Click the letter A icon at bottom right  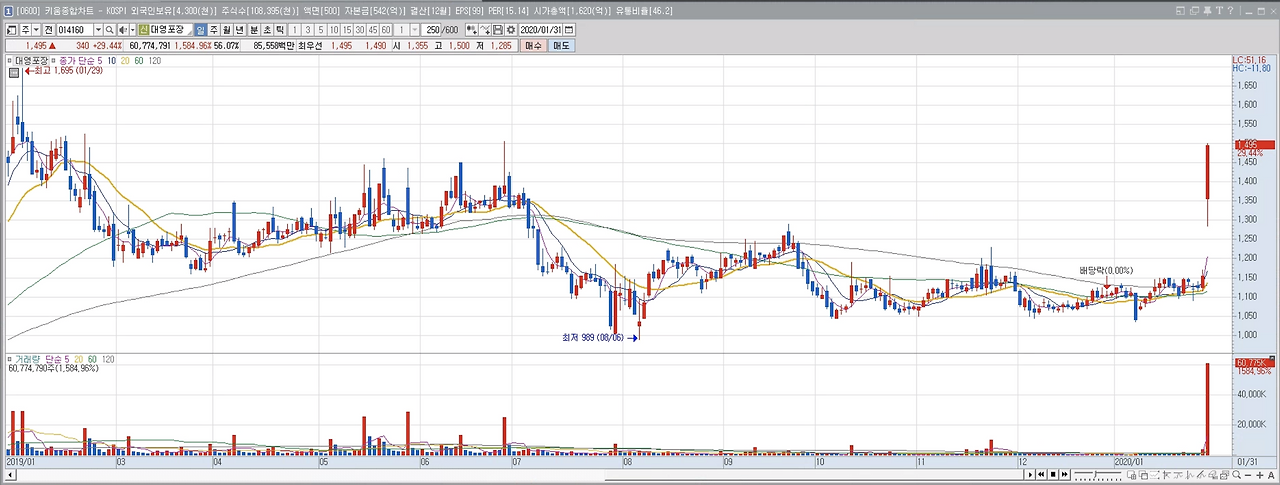1271,475
